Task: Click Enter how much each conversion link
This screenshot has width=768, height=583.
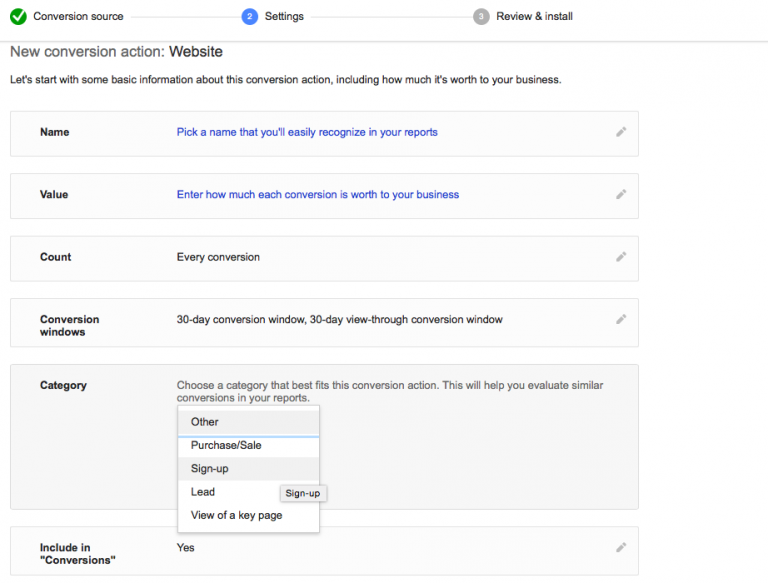Action: point(317,194)
